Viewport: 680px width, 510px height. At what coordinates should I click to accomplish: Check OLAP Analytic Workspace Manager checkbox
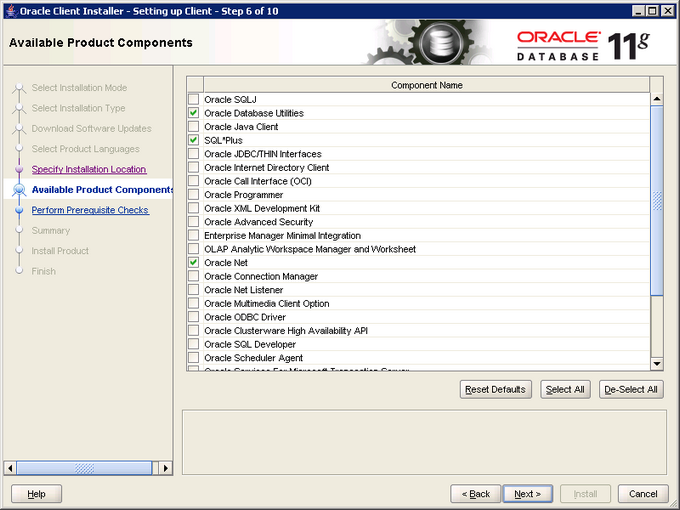[193, 249]
